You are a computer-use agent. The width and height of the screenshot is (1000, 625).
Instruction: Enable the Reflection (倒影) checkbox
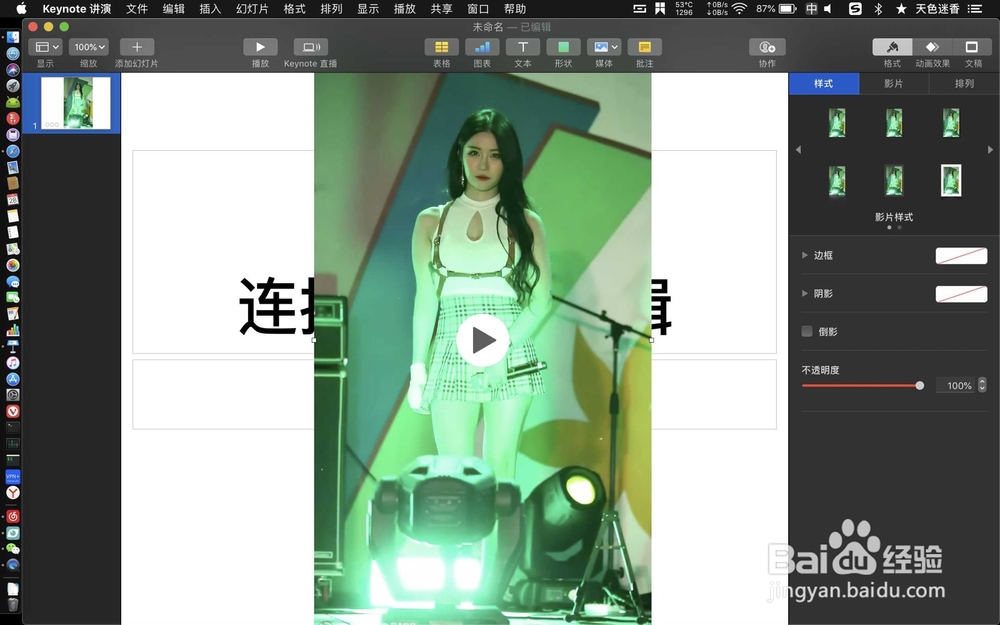pyautogui.click(x=807, y=331)
